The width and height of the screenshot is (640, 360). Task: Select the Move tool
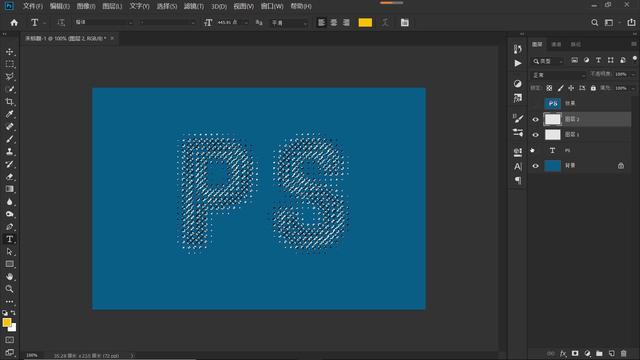(x=9, y=52)
